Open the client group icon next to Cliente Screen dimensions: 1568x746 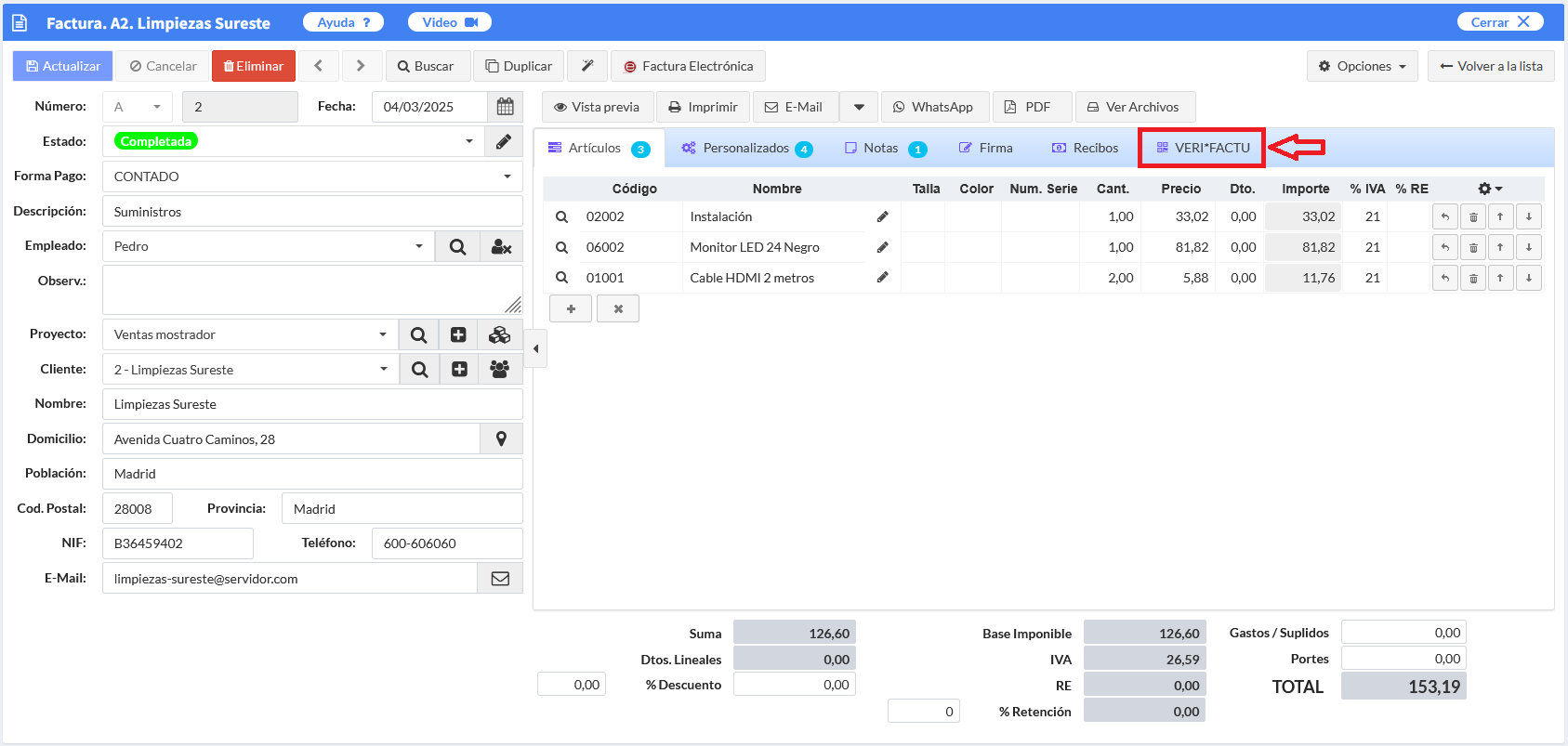pos(499,370)
